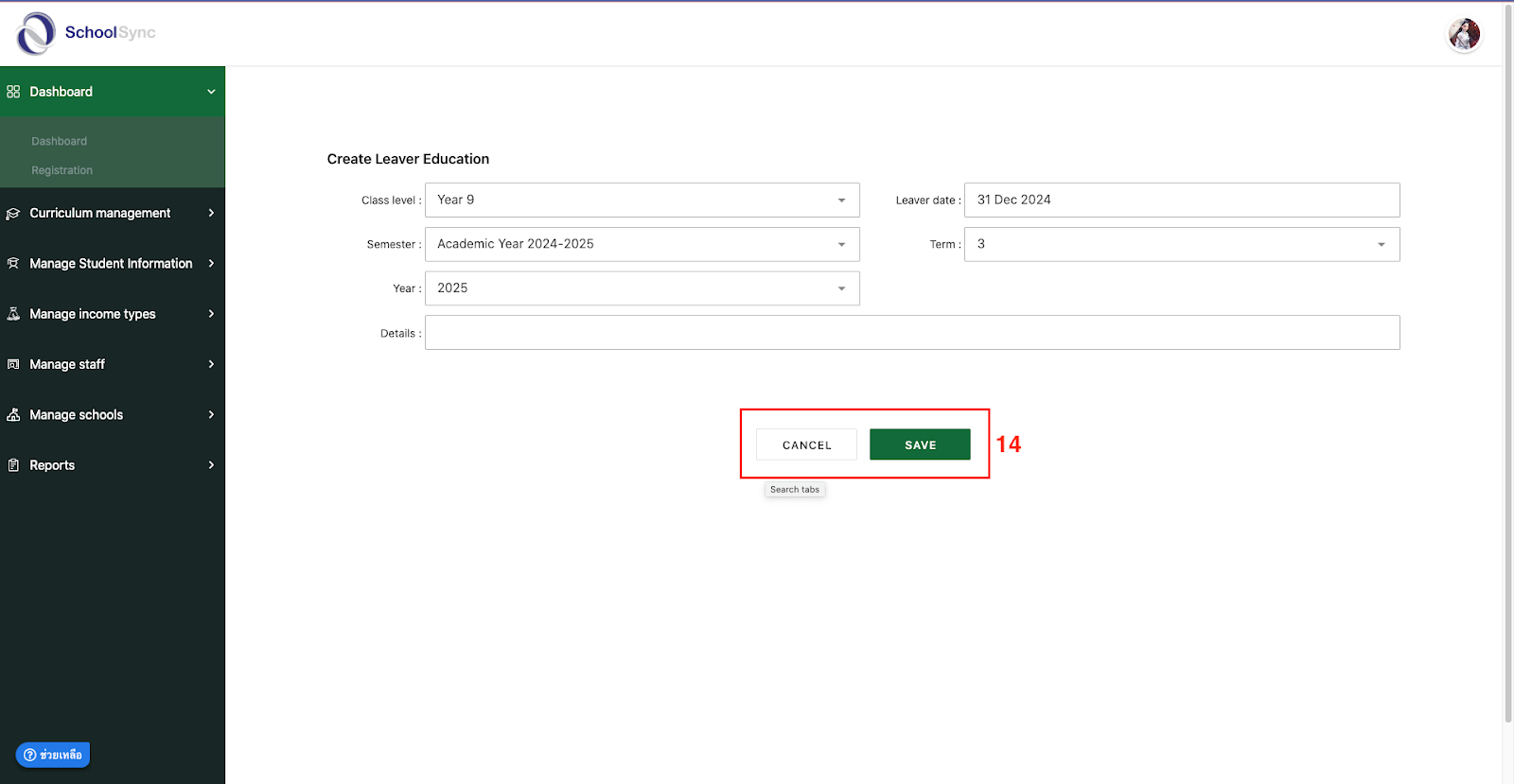The image size is (1514, 784).
Task: Open the Year dropdown showing 2025
Action: pos(642,288)
